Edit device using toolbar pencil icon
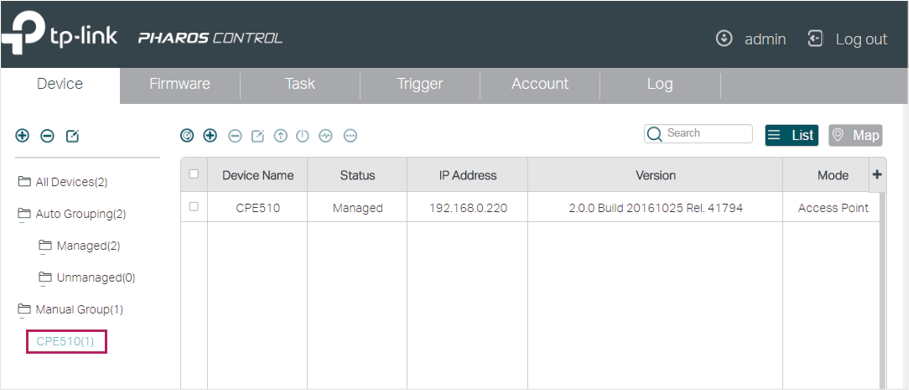909x390 pixels. tap(257, 136)
